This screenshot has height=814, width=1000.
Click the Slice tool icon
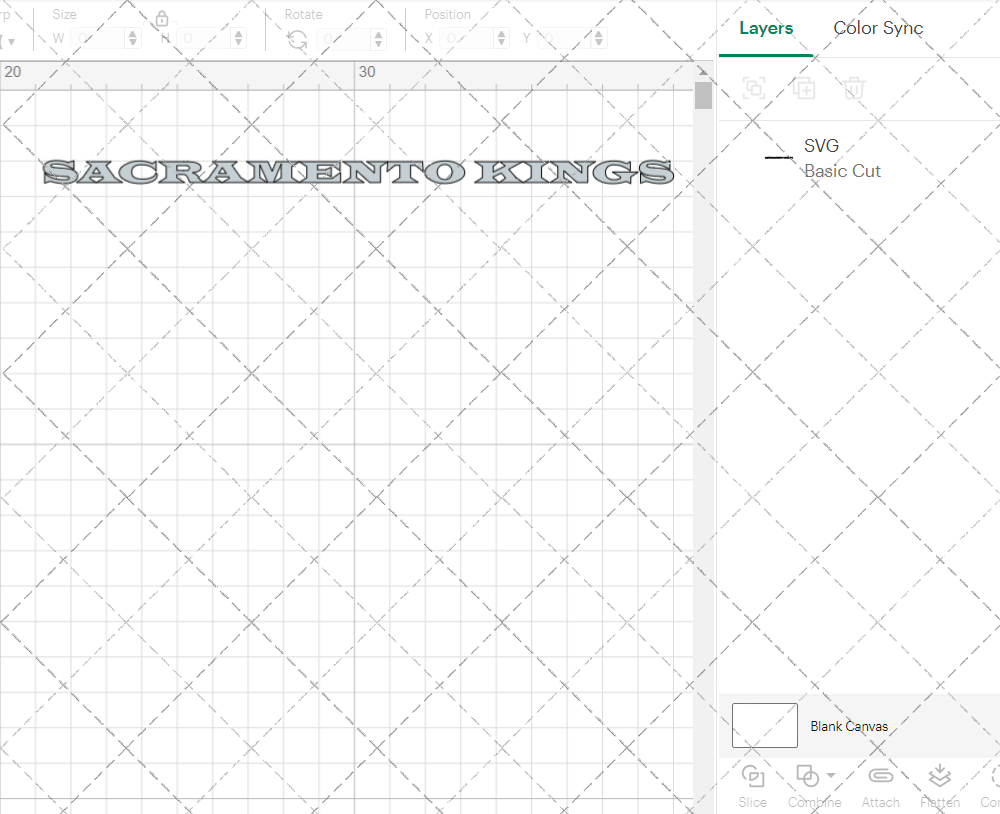tap(753, 776)
